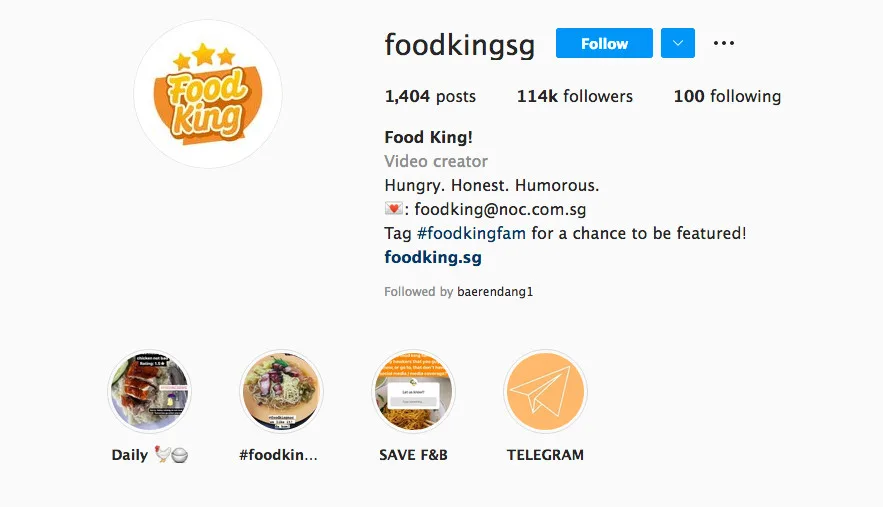The height and width of the screenshot is (507, 883).
Task: Expand suggested accounts arrow beside Follow
Action: coord(677,43)
